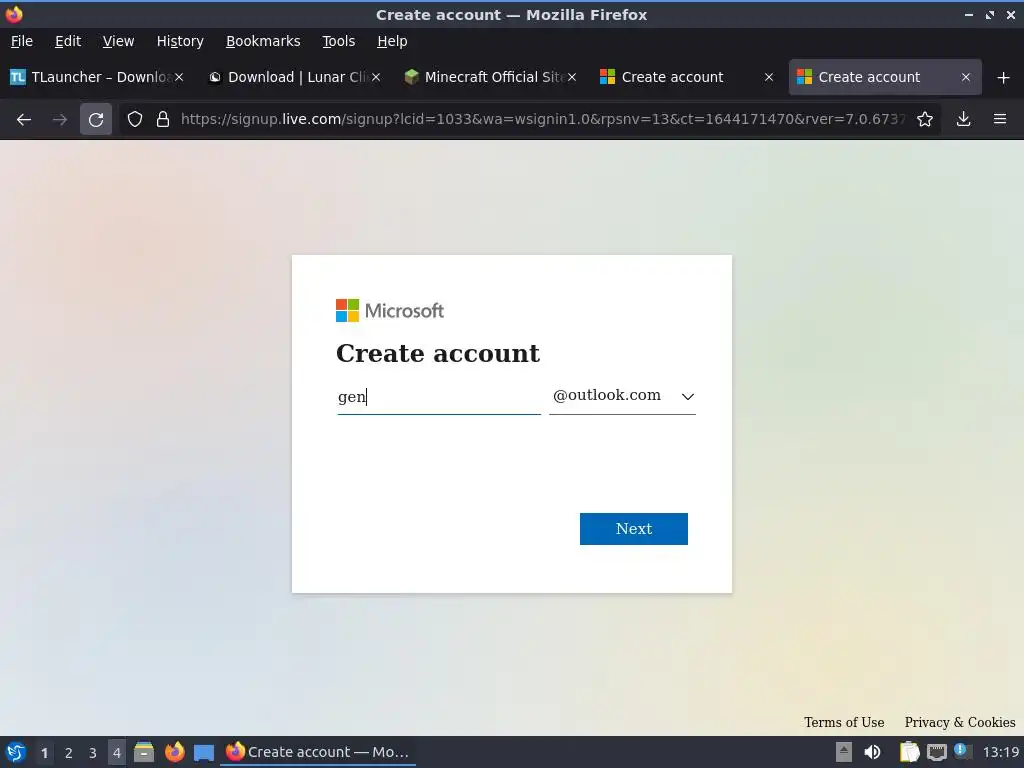The image size is (1024, 768).
Task: Open the File menu
Action: tap(22, 41)
